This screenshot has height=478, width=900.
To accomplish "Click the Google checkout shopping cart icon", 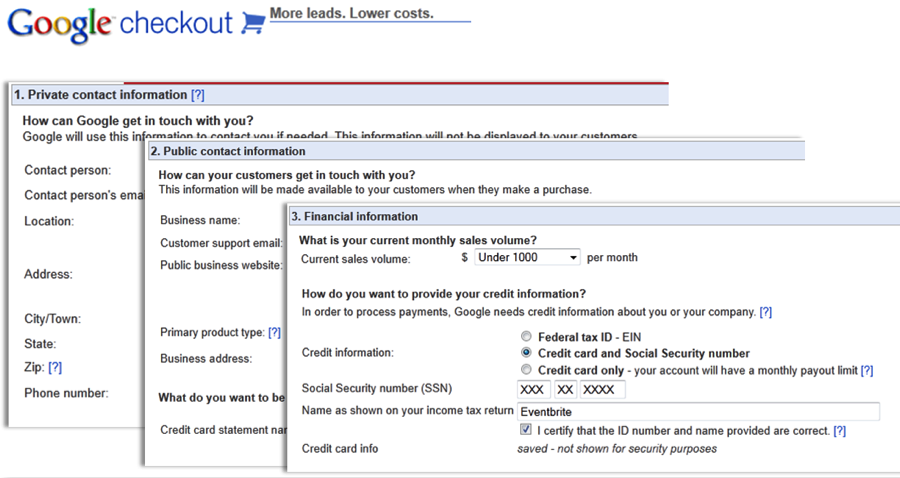I will 253,23.
